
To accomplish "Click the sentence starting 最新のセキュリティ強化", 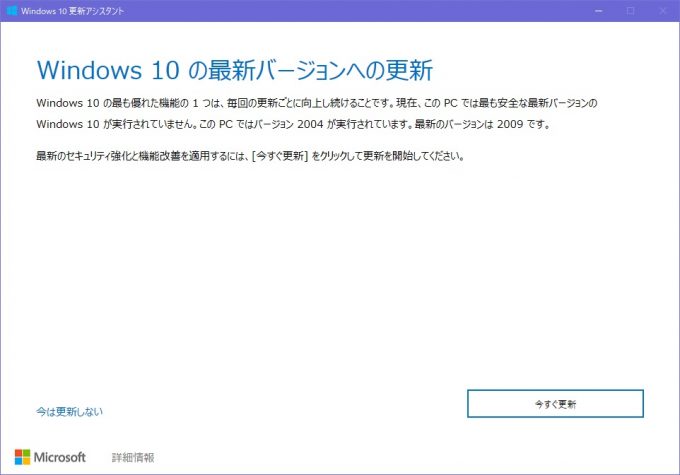I will pyautogui.click(x=250, y=155).
